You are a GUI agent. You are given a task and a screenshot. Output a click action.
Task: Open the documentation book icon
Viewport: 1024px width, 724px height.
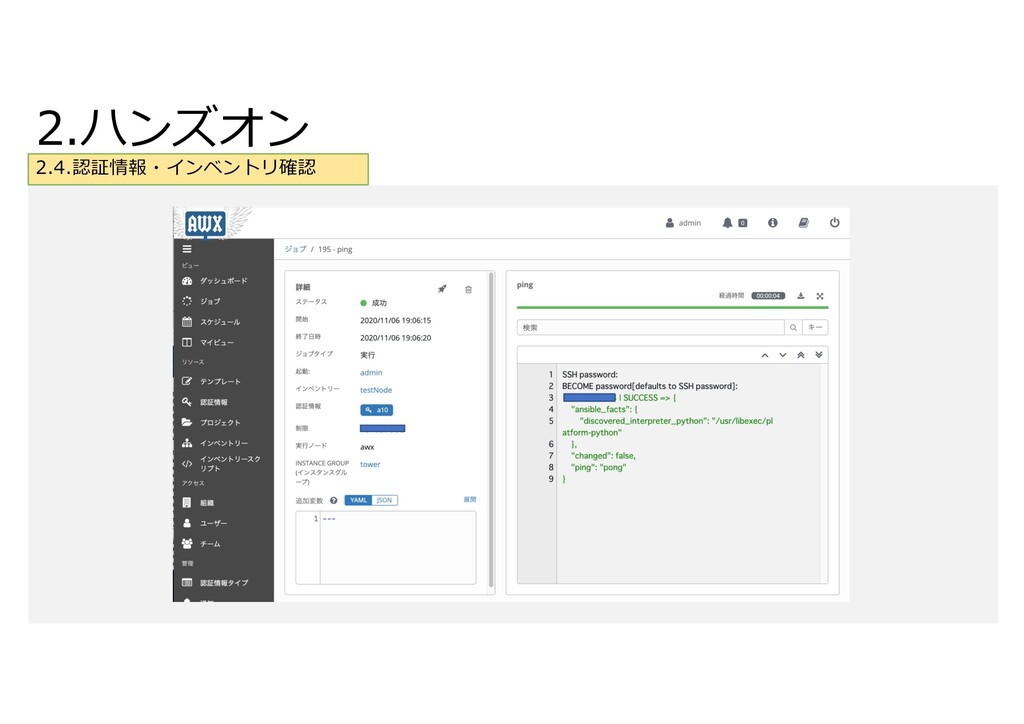coord(803,223)
